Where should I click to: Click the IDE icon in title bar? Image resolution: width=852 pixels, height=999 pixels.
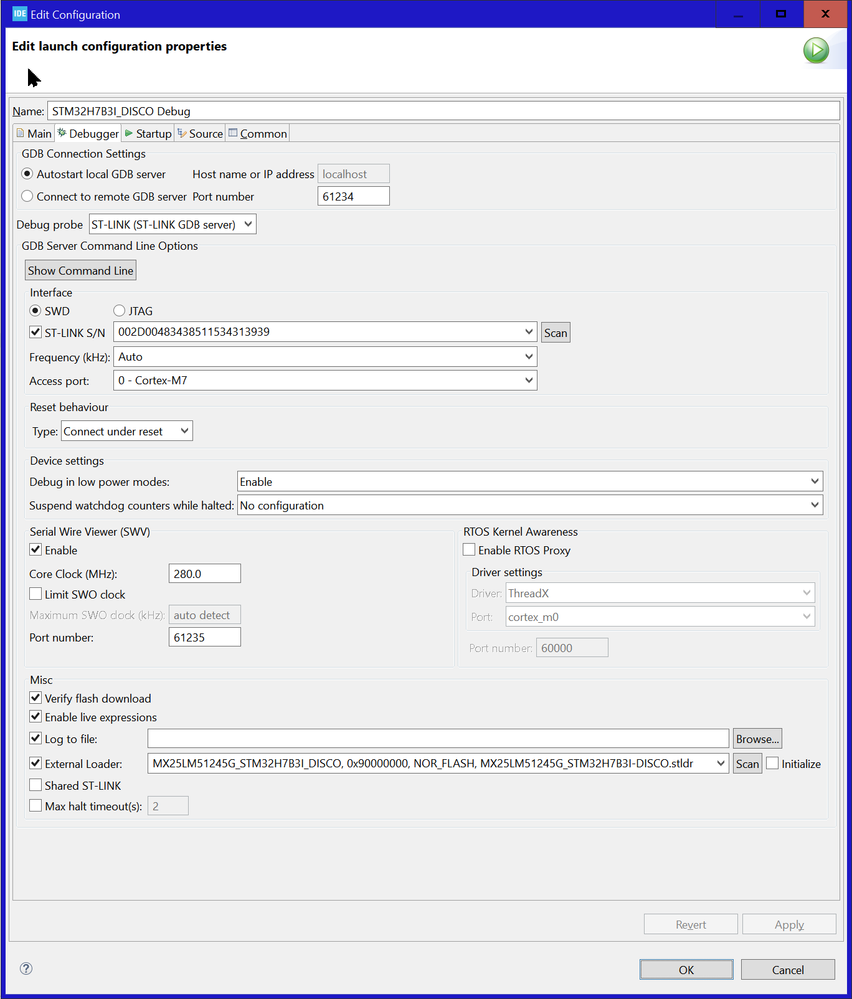pyautogui.click(x=19, y=13)
